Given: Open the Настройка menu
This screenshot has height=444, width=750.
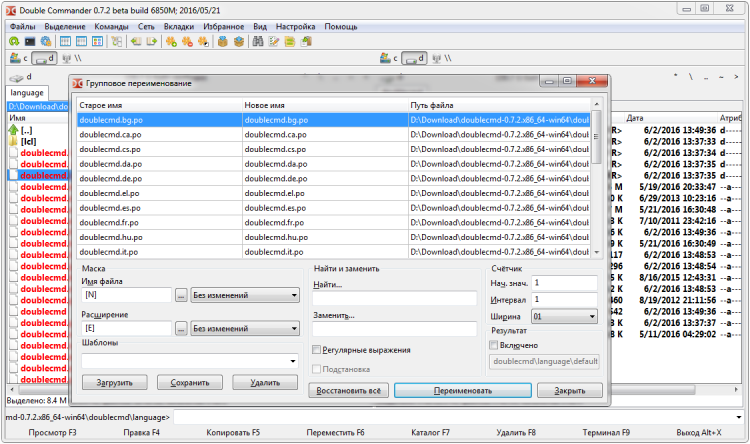Looking at the screenshot, I should tap(296, 27).
